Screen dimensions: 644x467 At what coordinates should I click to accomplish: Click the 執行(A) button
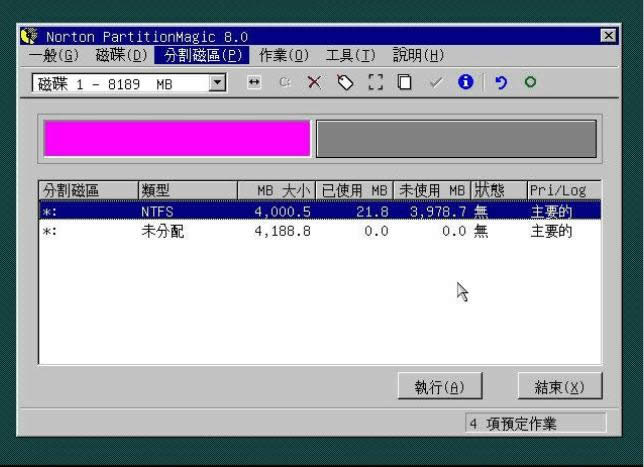pyautogui.click(x=439, y=387)
